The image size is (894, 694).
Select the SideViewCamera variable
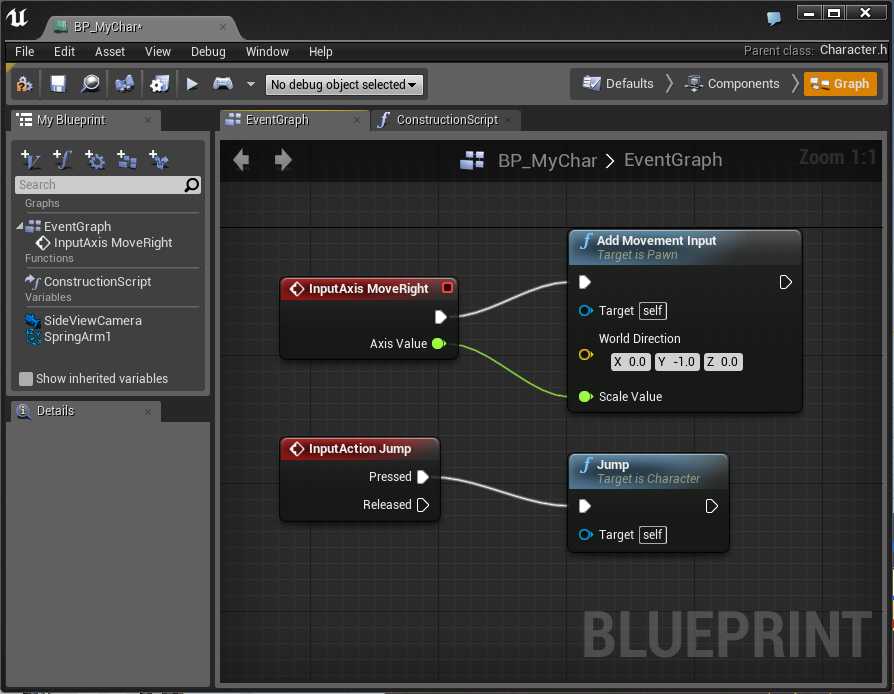[84, 320]
